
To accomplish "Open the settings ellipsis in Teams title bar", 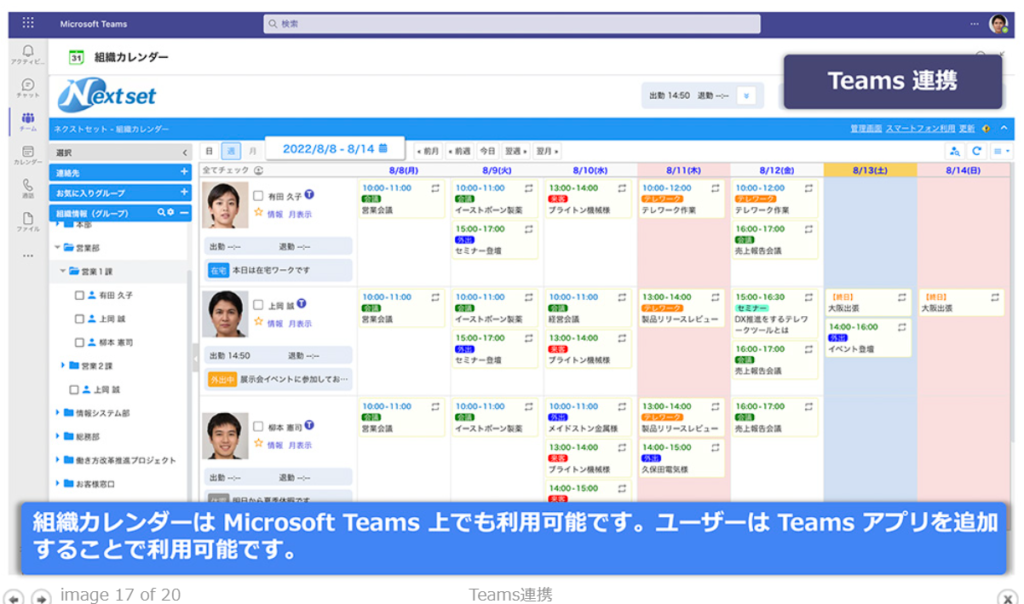I will 974,24.
